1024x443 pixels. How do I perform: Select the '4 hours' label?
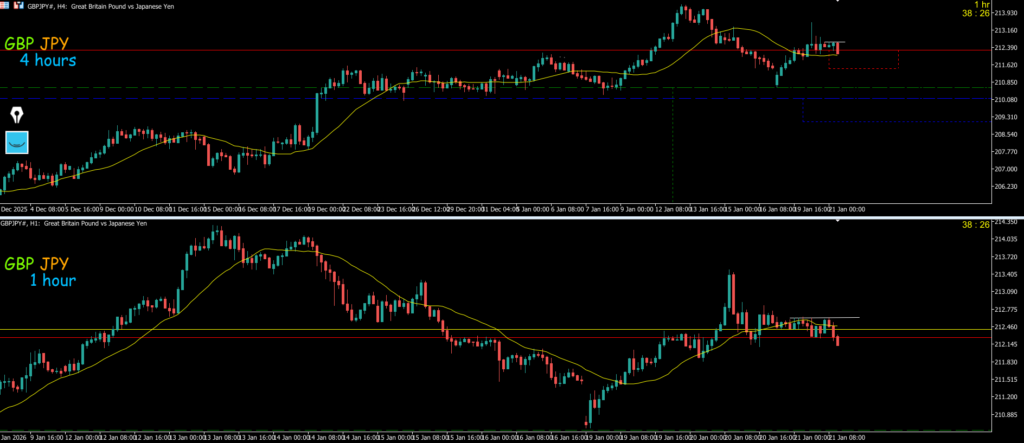point(48,61)
